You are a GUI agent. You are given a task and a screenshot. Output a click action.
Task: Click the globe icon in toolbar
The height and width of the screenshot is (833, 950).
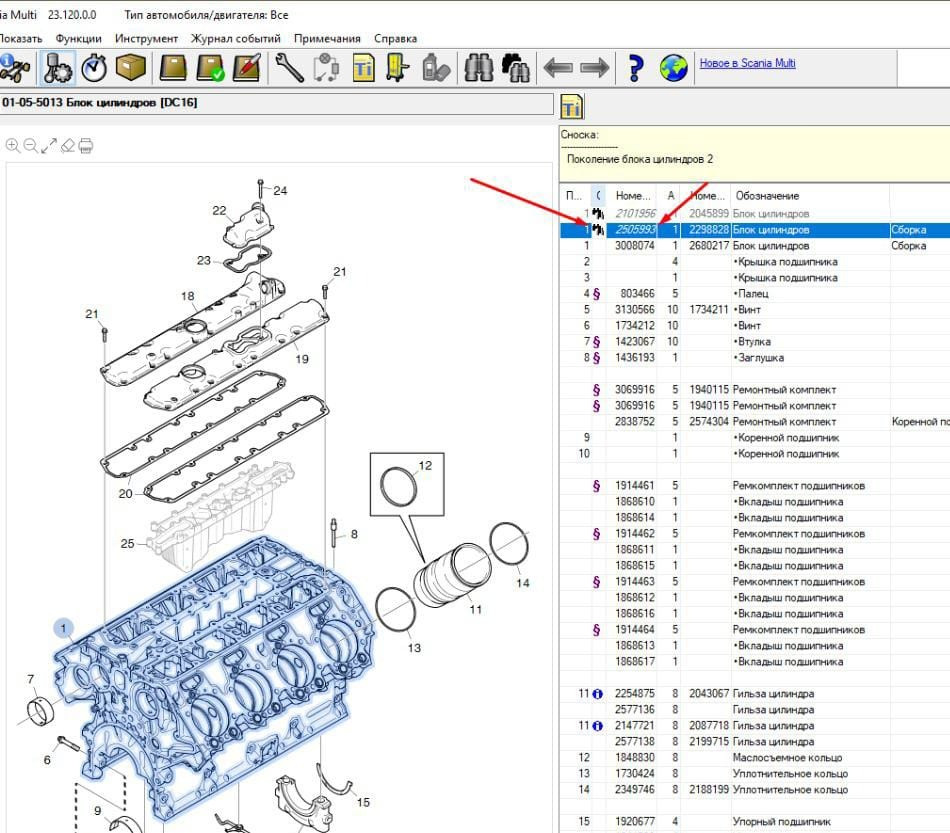(x=674, y=68)
